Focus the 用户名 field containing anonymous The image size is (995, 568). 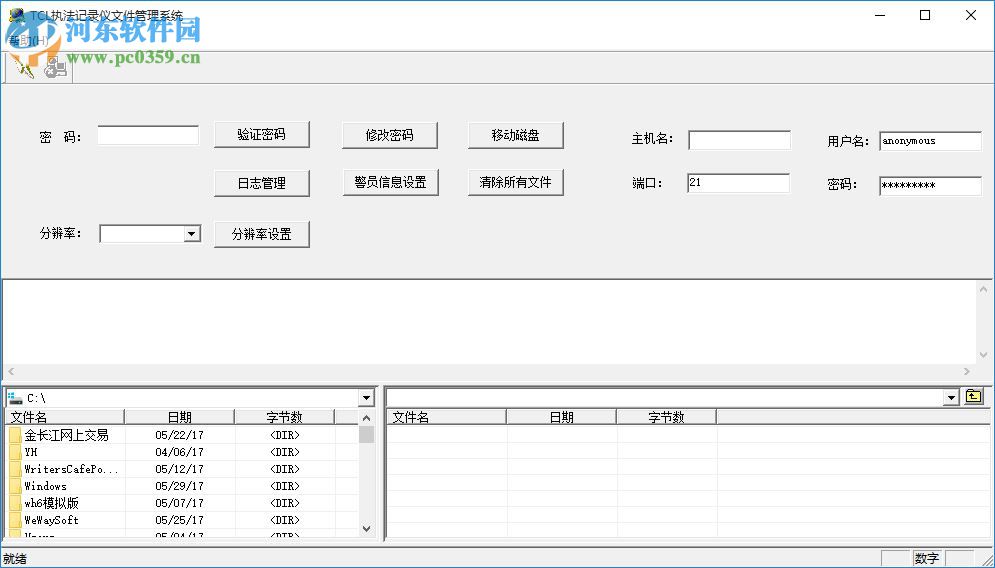[x=930, y=141]
